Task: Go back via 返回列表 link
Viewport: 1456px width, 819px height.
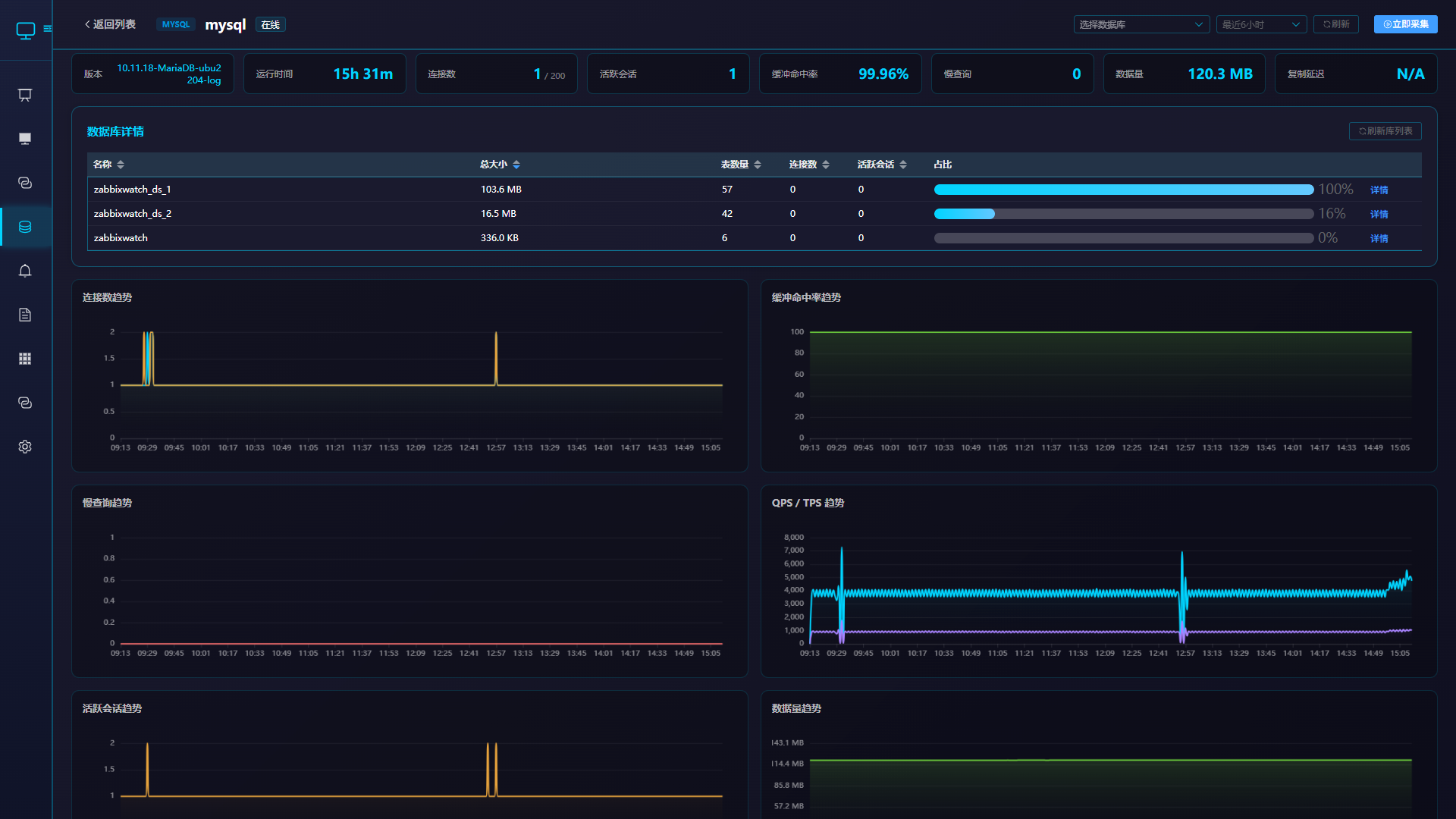Action: point(110,24)
